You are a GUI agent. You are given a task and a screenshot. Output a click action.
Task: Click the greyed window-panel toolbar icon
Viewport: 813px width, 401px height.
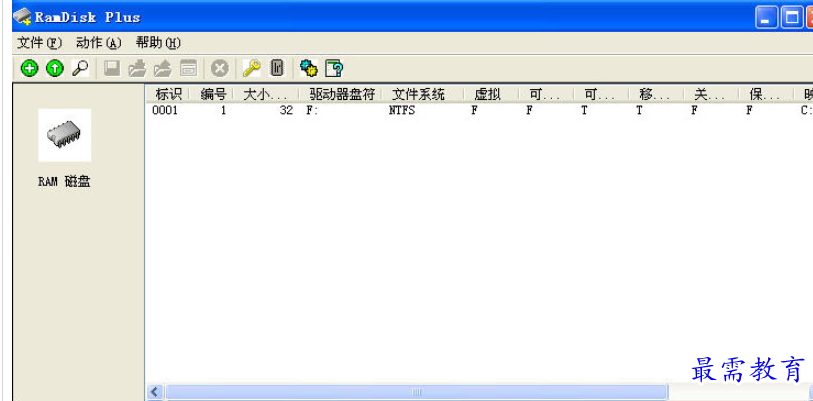[188, 68]
